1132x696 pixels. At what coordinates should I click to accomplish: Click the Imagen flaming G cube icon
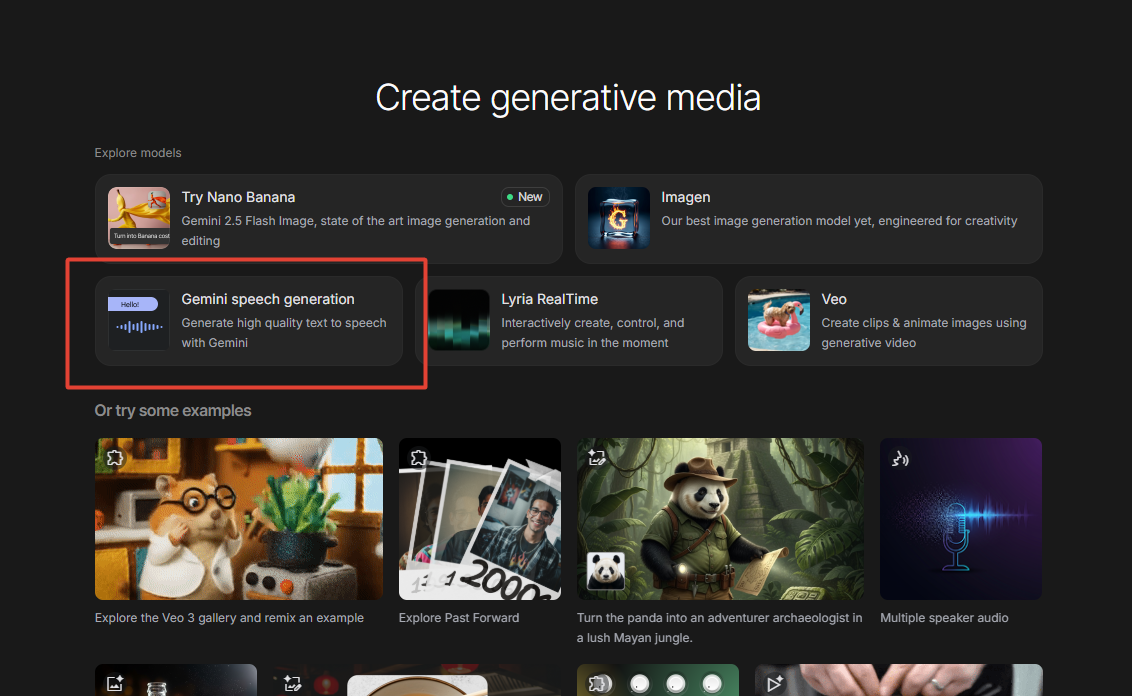tap(619, 218)
